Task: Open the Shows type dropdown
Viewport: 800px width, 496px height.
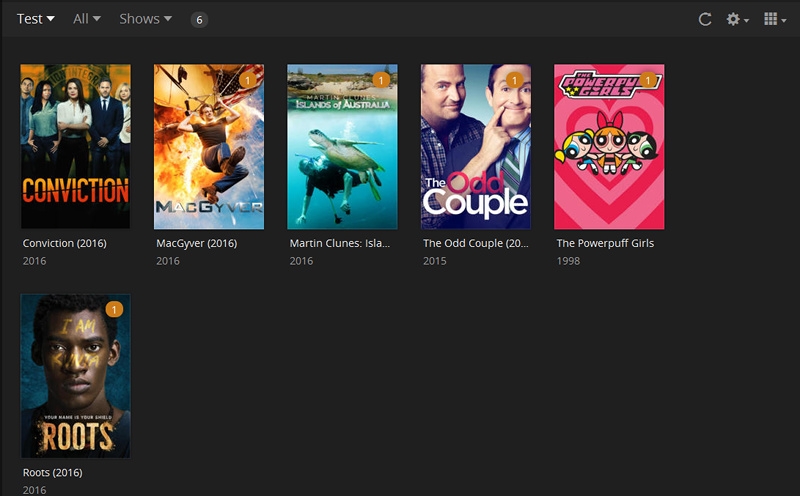Action: [145, 19]
